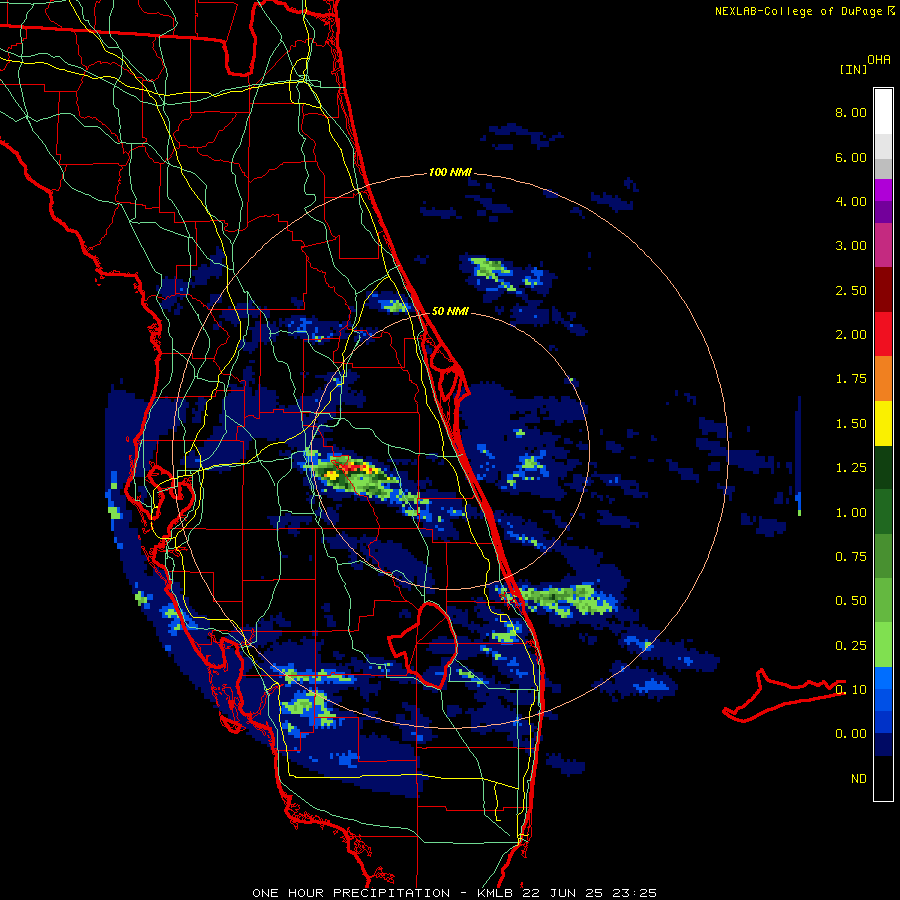This screenshot has height=900, width=900.
Task: Select the pink swatch beside 3.00
Action: 883,245
